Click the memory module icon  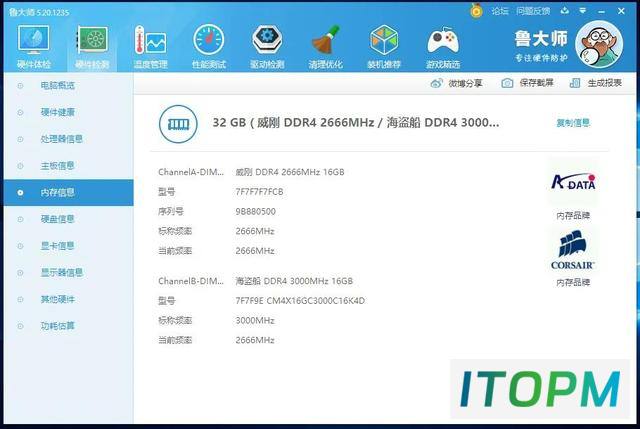point(178,124)
